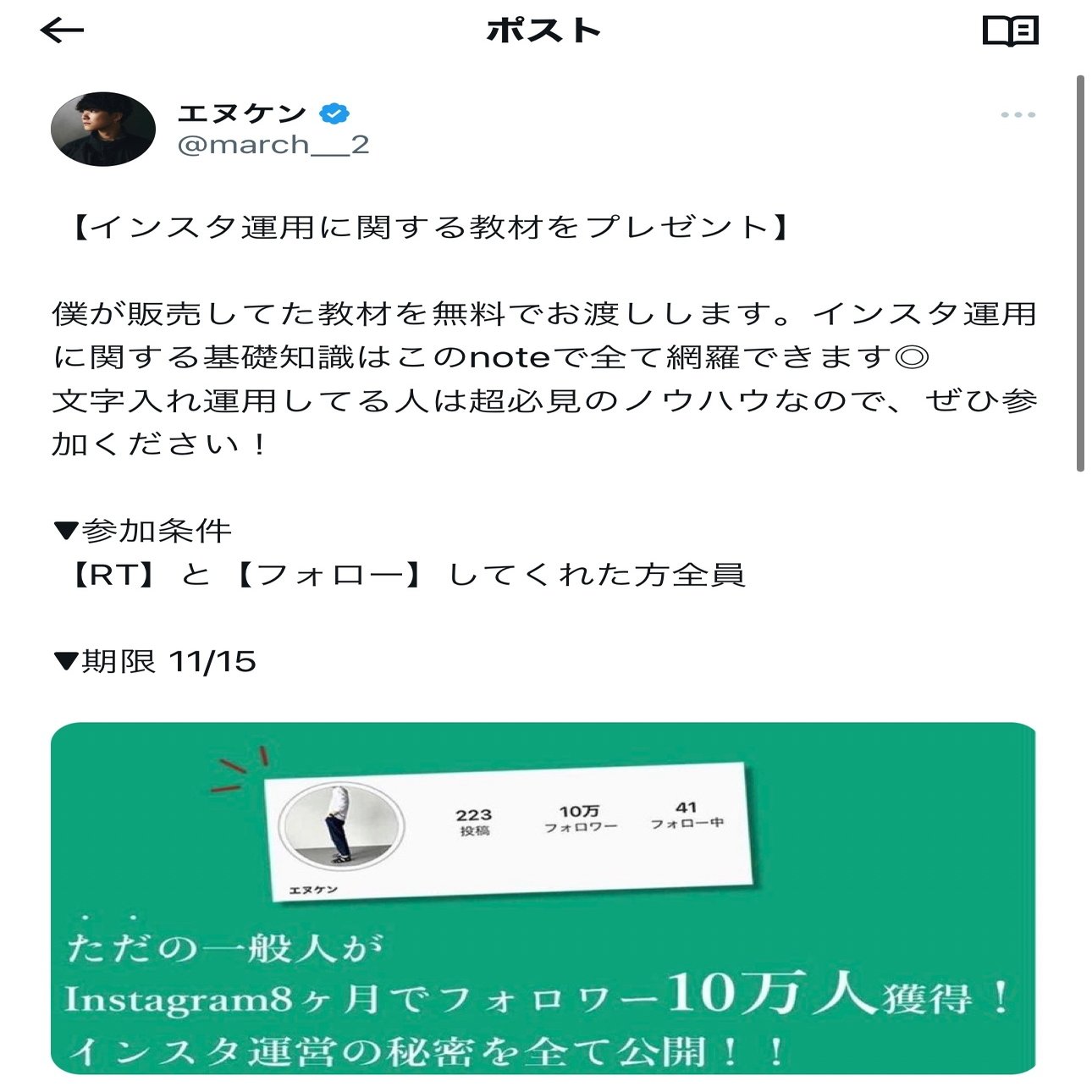Click the word note in the post text
The image size is (1092, 1092).
tap(510, 357)
